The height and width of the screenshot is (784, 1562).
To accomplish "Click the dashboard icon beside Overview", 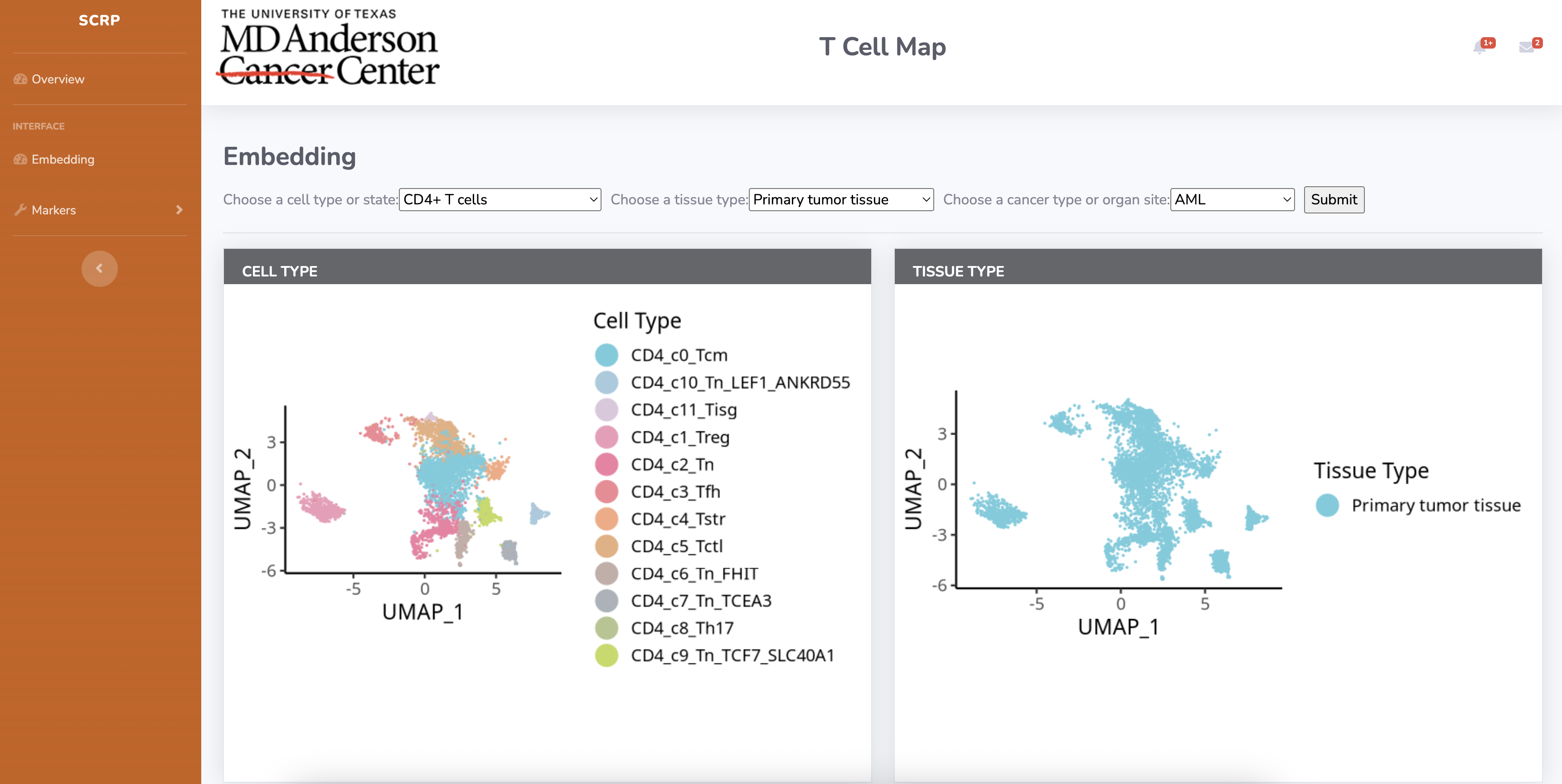I will click(20, 79).
